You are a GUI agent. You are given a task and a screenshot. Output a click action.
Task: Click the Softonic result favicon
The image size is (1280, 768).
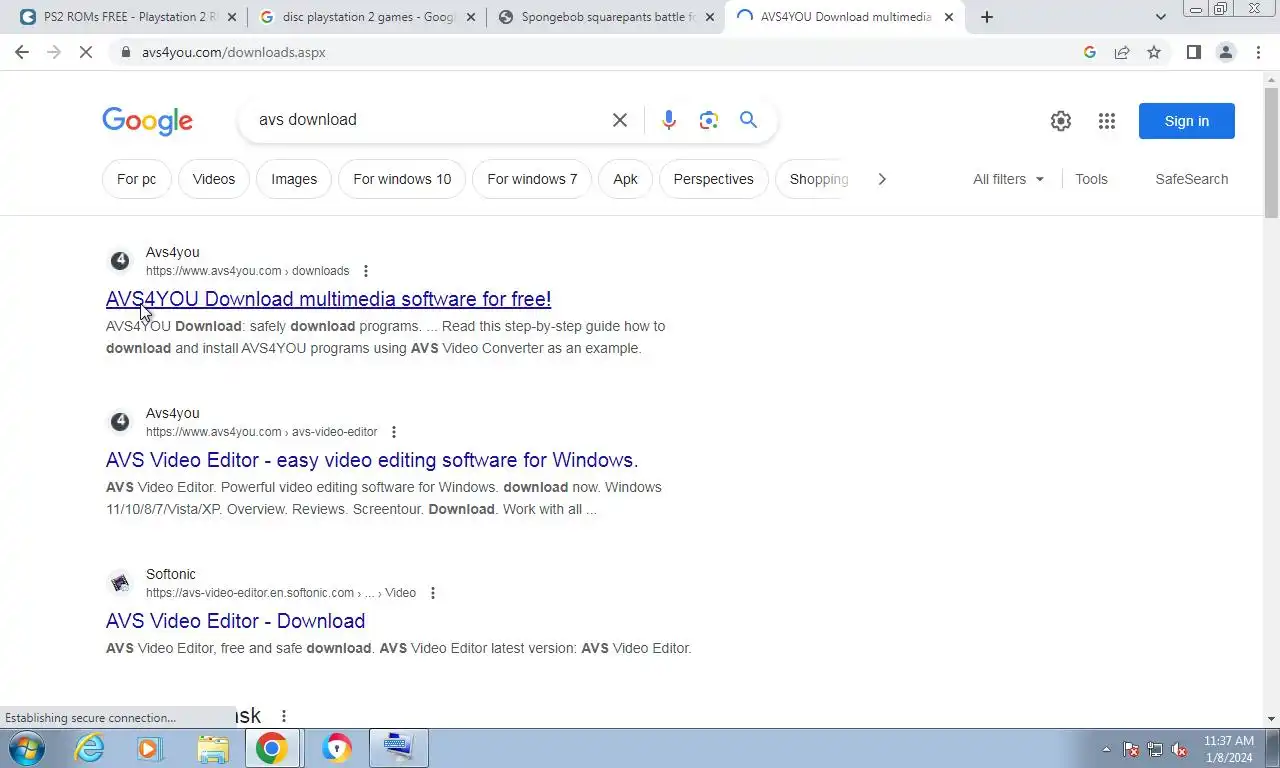coord(120,583)
